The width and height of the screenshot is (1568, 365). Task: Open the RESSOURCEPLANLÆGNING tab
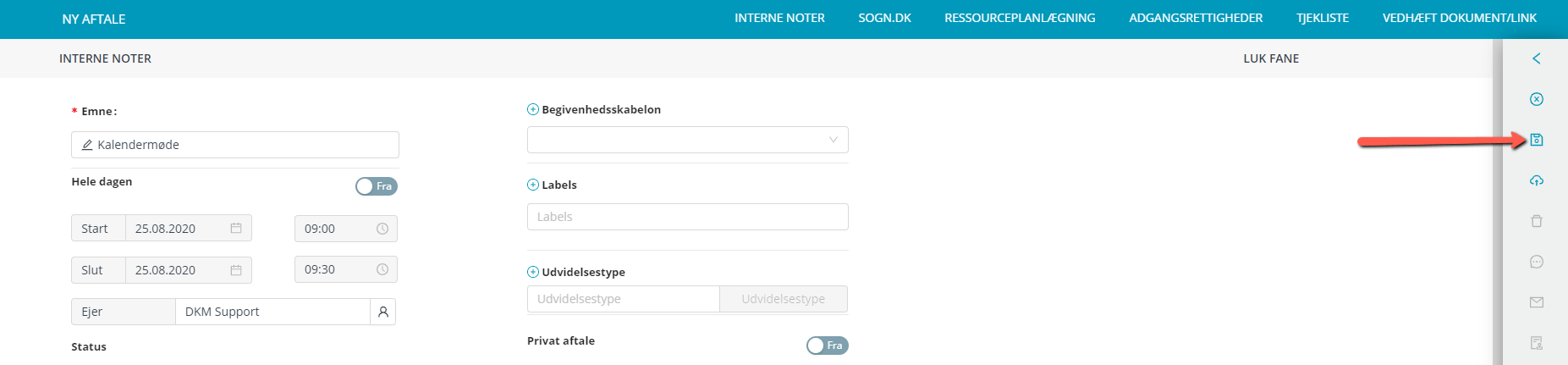[1020, 18]
